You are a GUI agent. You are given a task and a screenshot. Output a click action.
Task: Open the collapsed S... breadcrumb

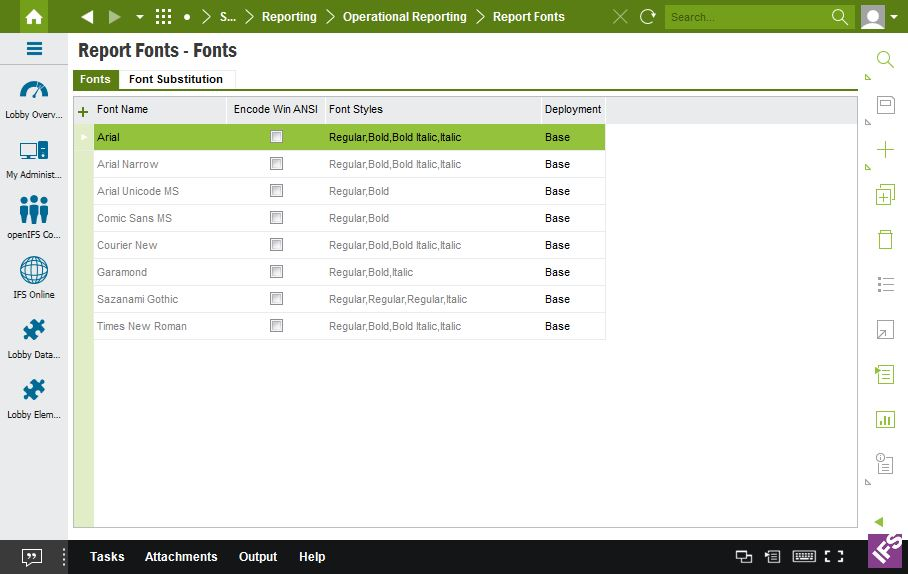[228, 17]
